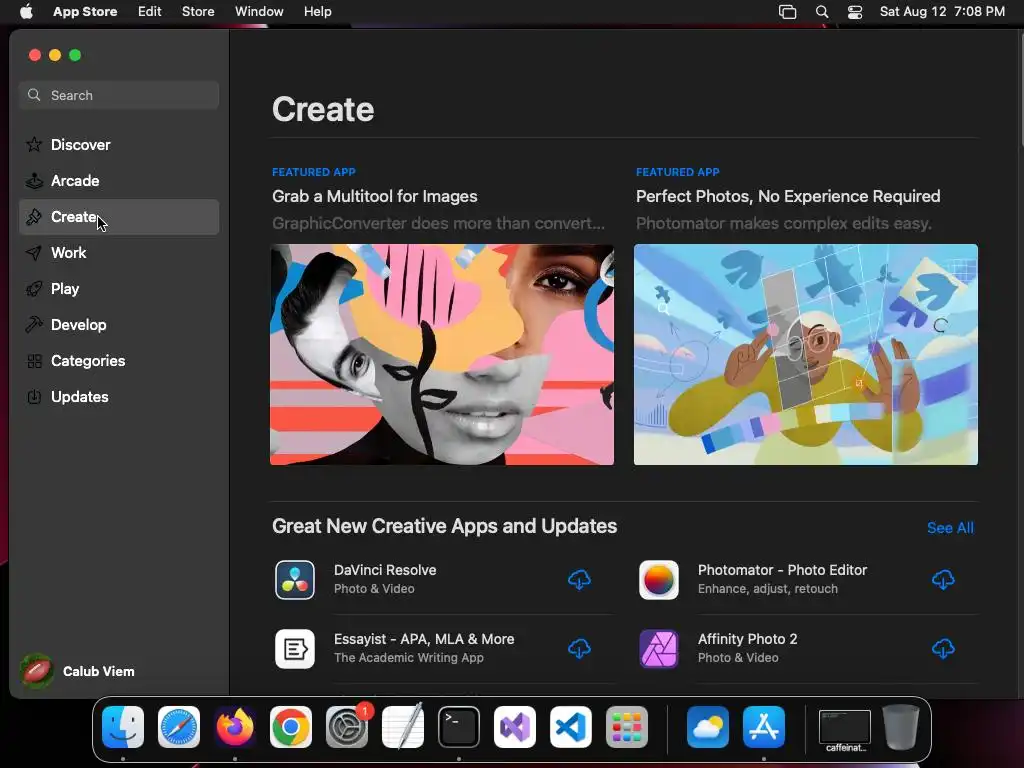The image size is (1024, 768).
Task: Open Terminal from the Dock
Action: (x=459, y=727)
